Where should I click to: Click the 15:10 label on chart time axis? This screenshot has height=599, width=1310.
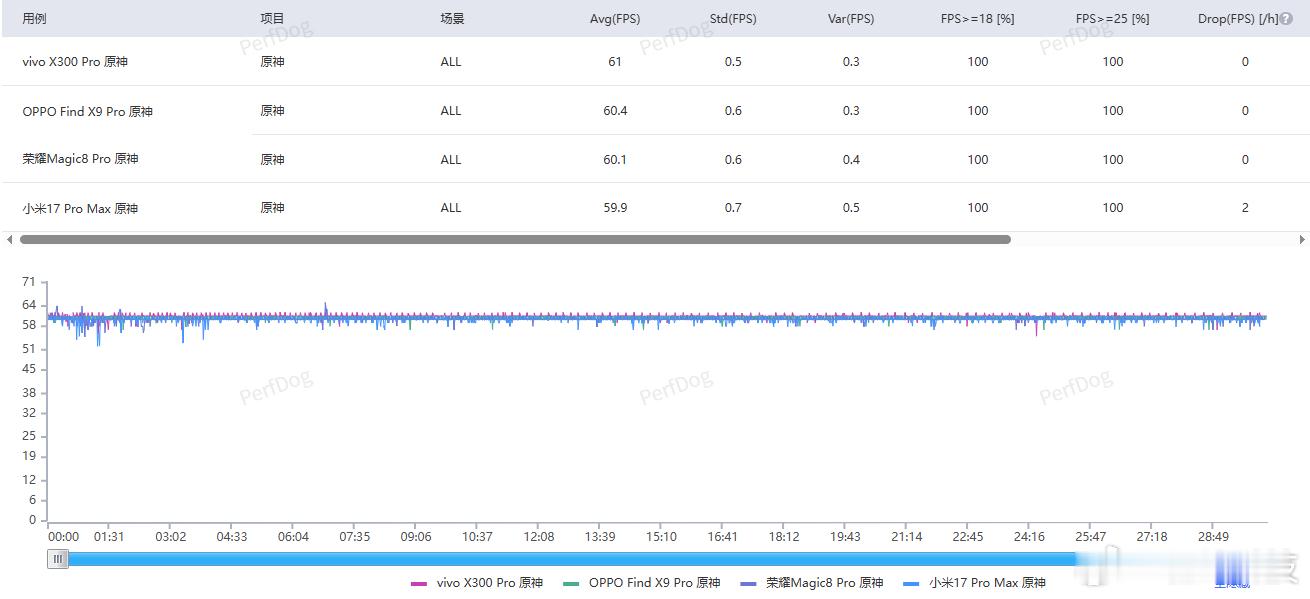661,537
